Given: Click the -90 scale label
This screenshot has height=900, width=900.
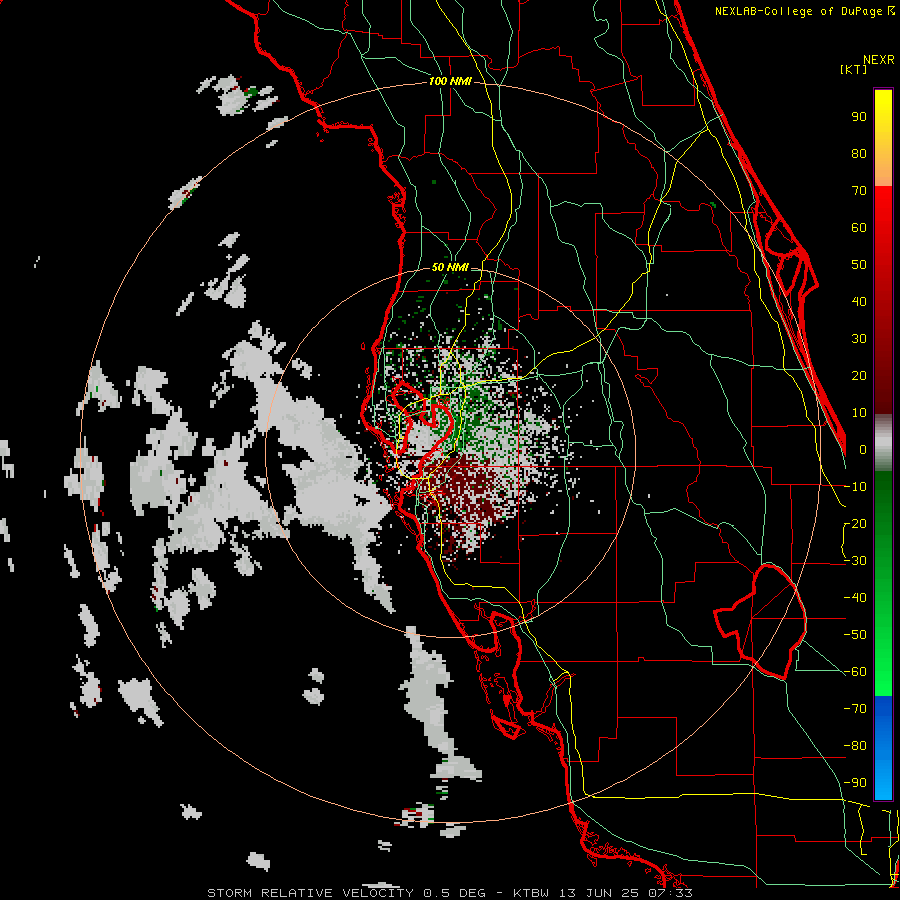Looking at the screenshot, I should [x=855, y=783].
